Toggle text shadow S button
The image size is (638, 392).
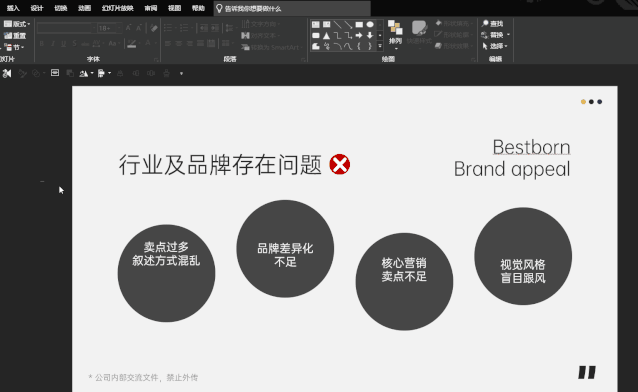click(x=74, y=44)
